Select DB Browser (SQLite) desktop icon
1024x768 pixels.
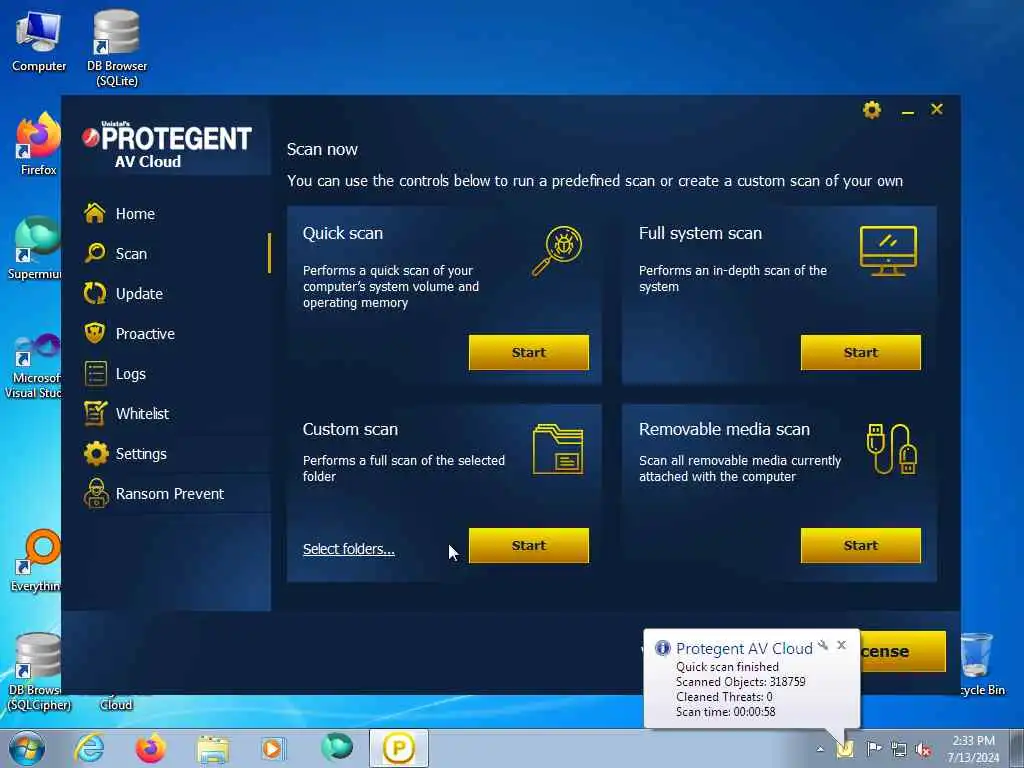(117, 48)
